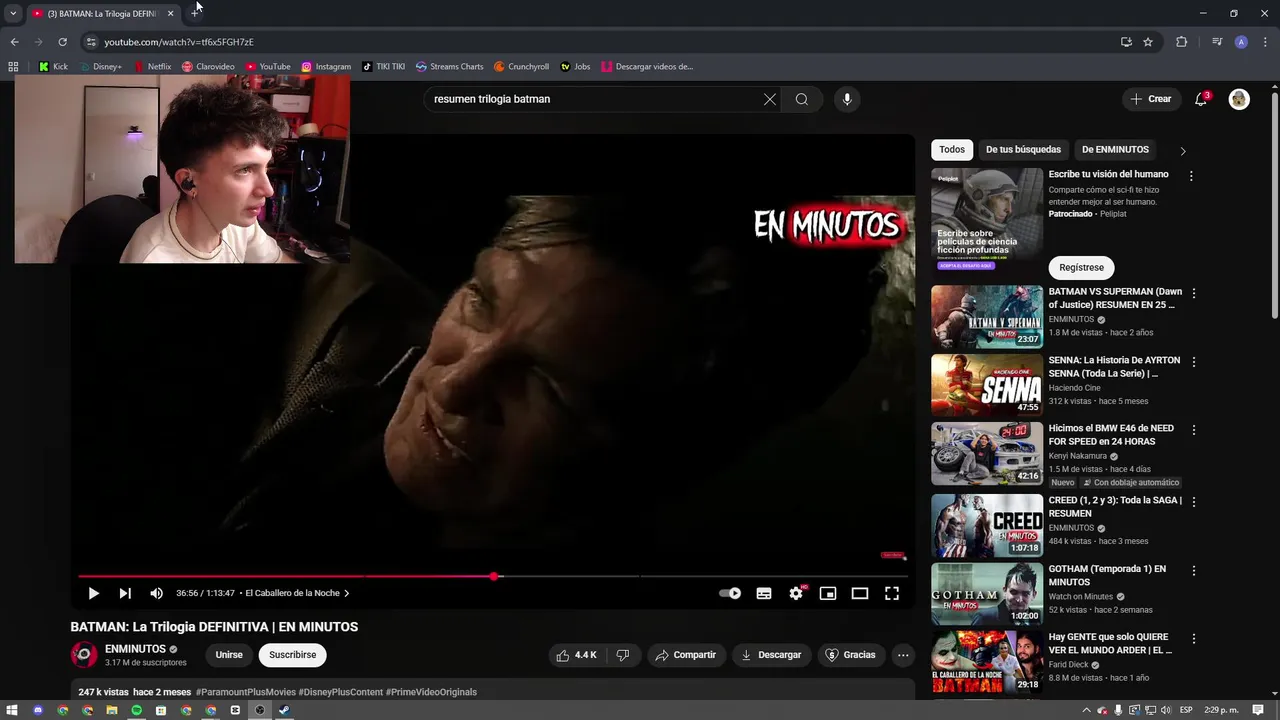The width and height of the screenshot is (1280, 720).
Task: Open options for BMW E46 video
Action: pos(1193,430)
